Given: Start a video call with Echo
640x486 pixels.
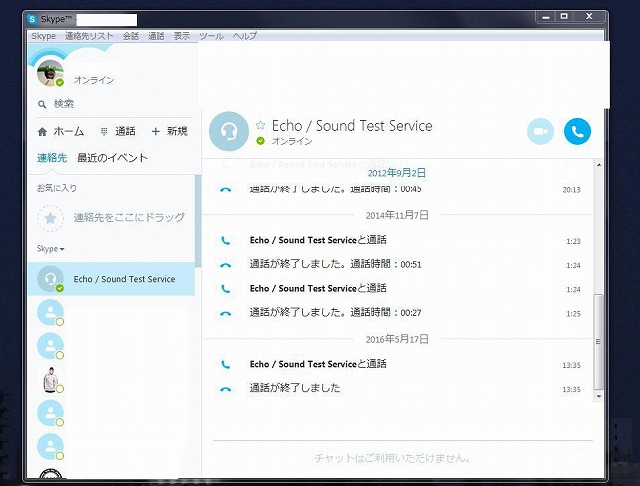Looking at the screenshot, I should (540, 131).
